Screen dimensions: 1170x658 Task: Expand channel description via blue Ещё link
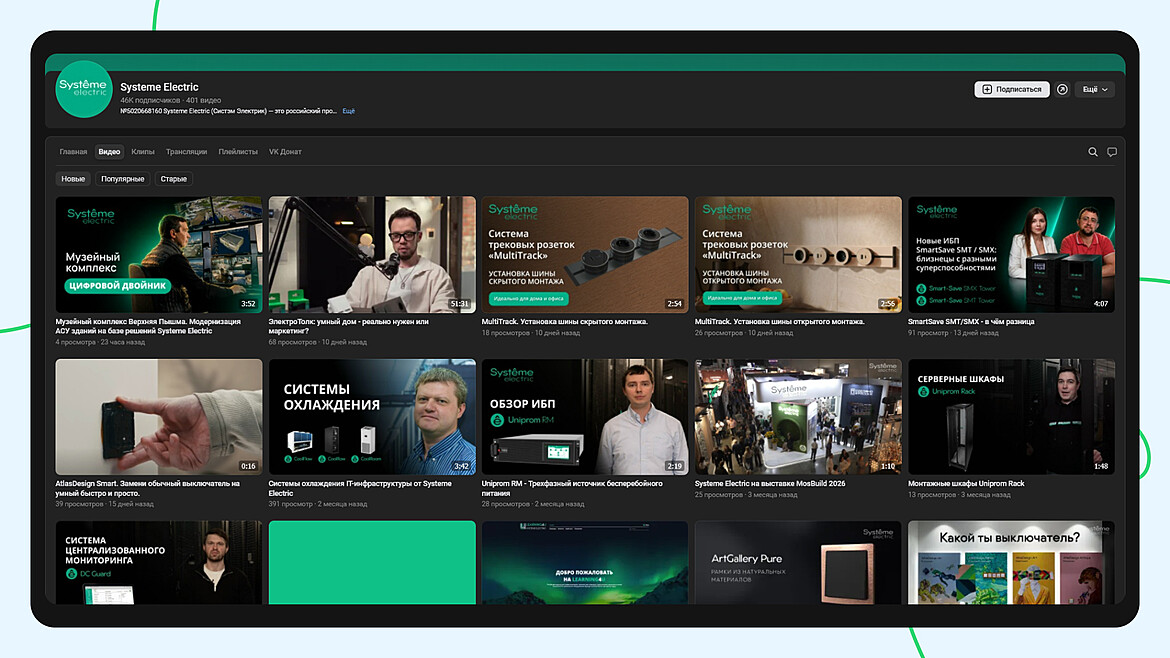tap(348, 111)
